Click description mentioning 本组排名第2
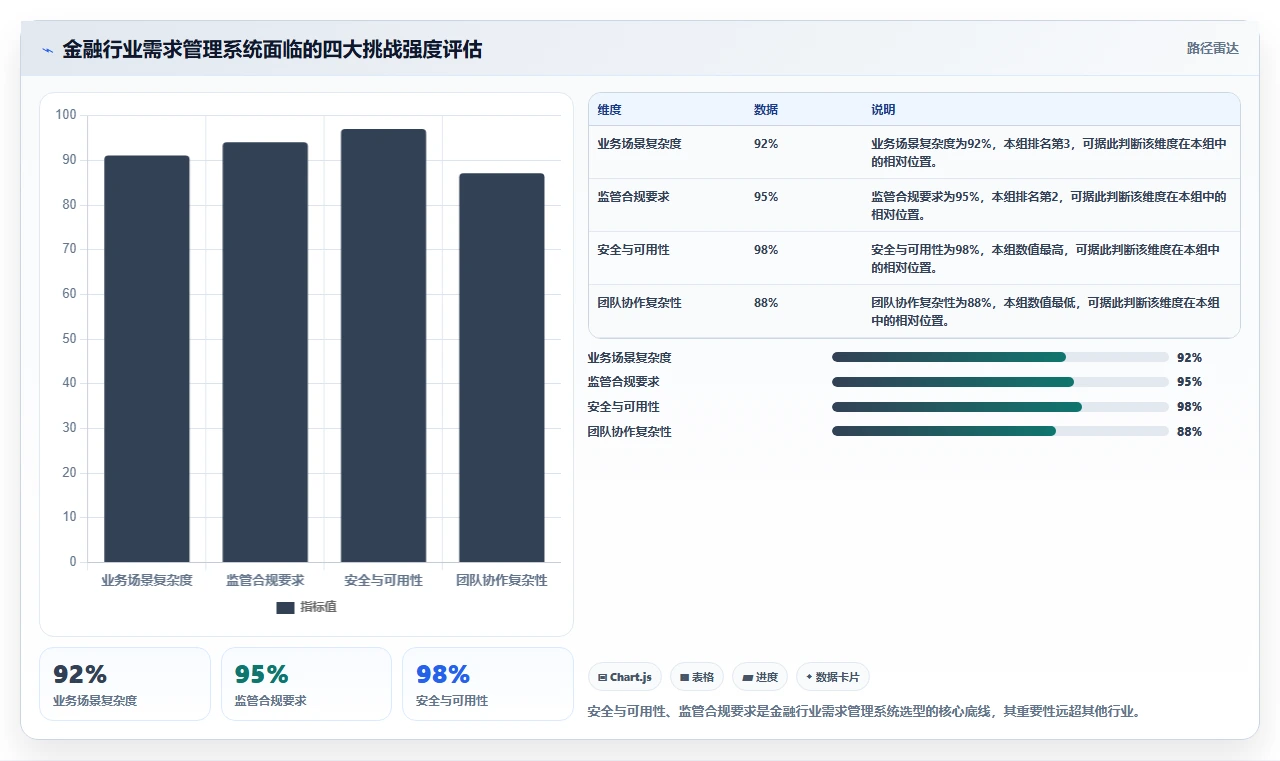 coord(1049,205)
